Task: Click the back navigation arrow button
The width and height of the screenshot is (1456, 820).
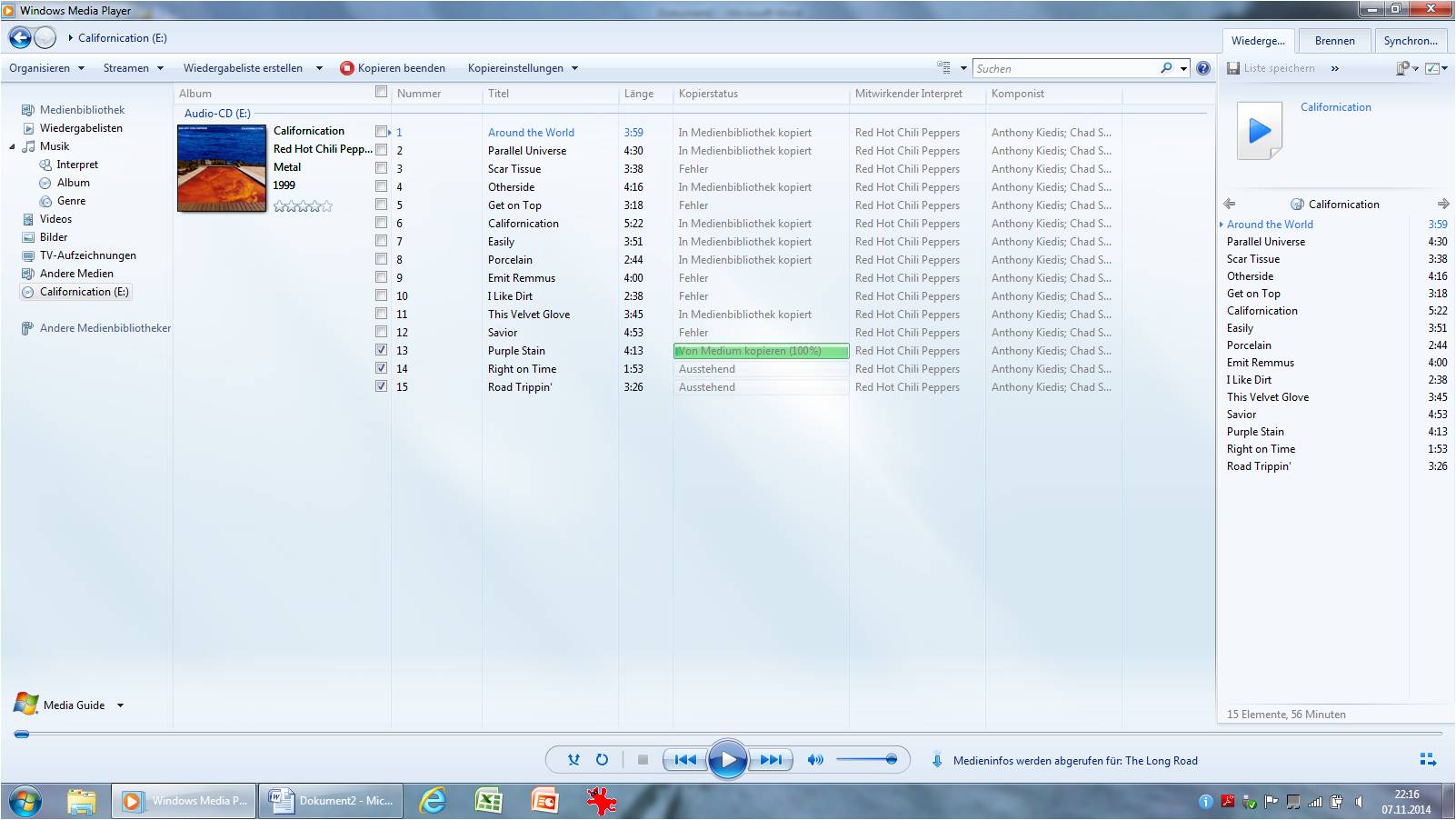Action: (20, 38)
